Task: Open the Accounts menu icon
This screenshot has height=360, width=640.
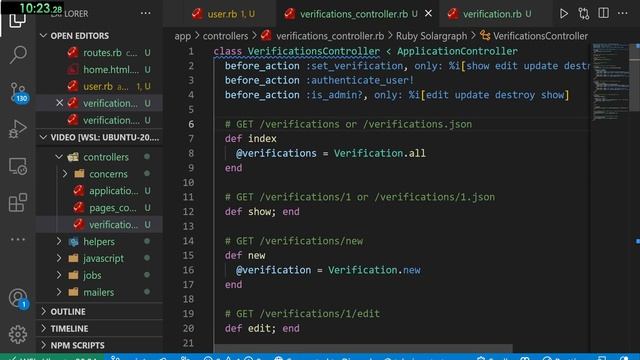Action: click(x=18, y=298)
